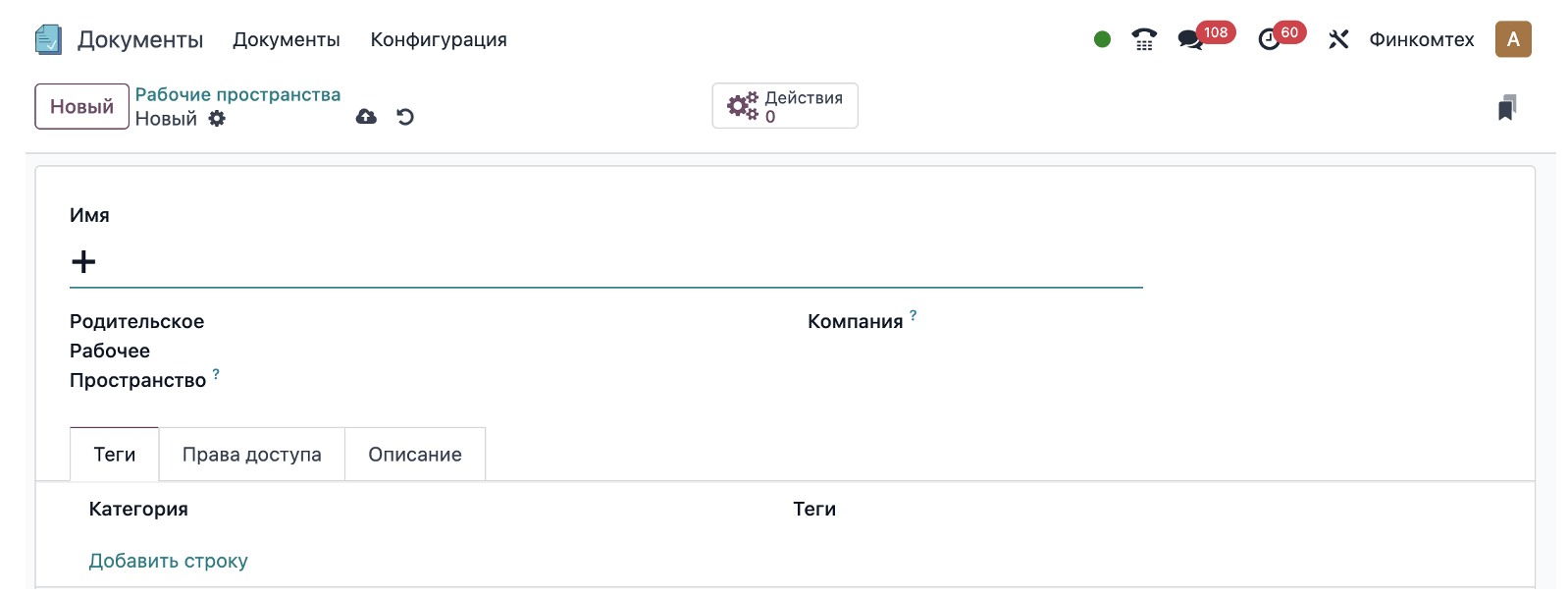Open the Документы menu item

[286, 39]
